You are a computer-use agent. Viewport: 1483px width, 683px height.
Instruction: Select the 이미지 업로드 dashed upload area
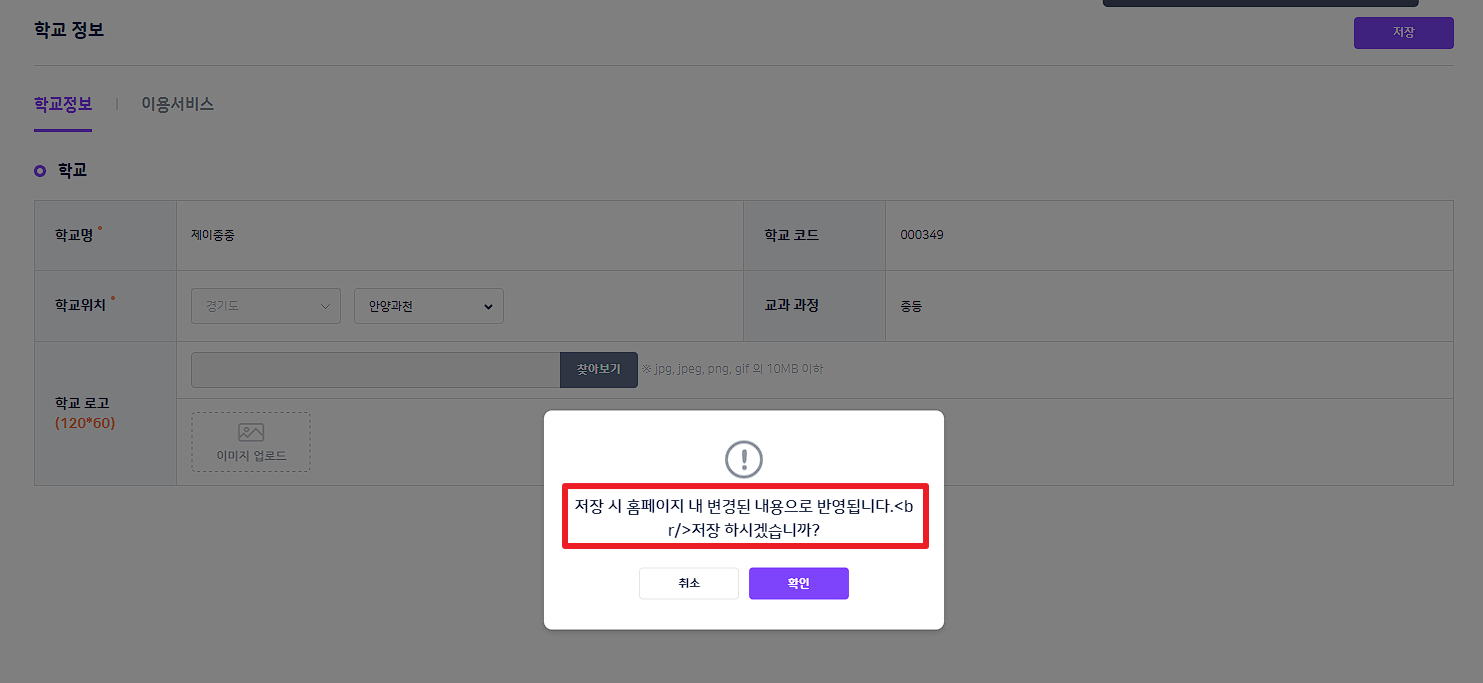[251, 442]
